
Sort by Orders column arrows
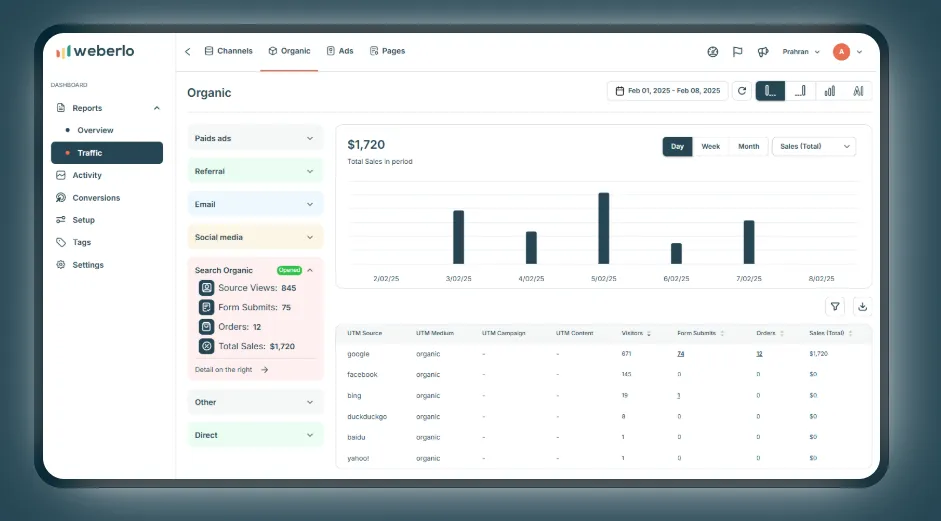(781, 333)
